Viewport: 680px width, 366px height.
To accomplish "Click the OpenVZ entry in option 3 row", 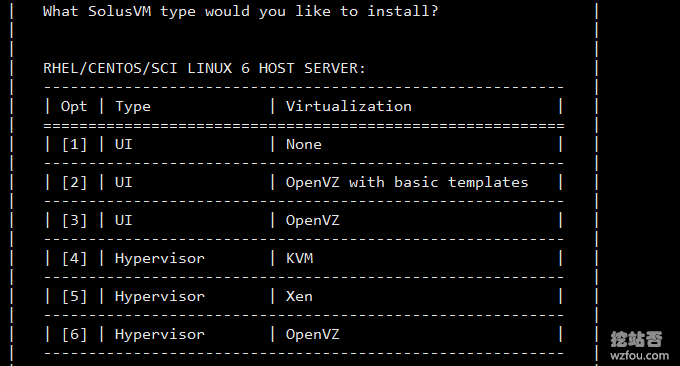I will [313, 220].
